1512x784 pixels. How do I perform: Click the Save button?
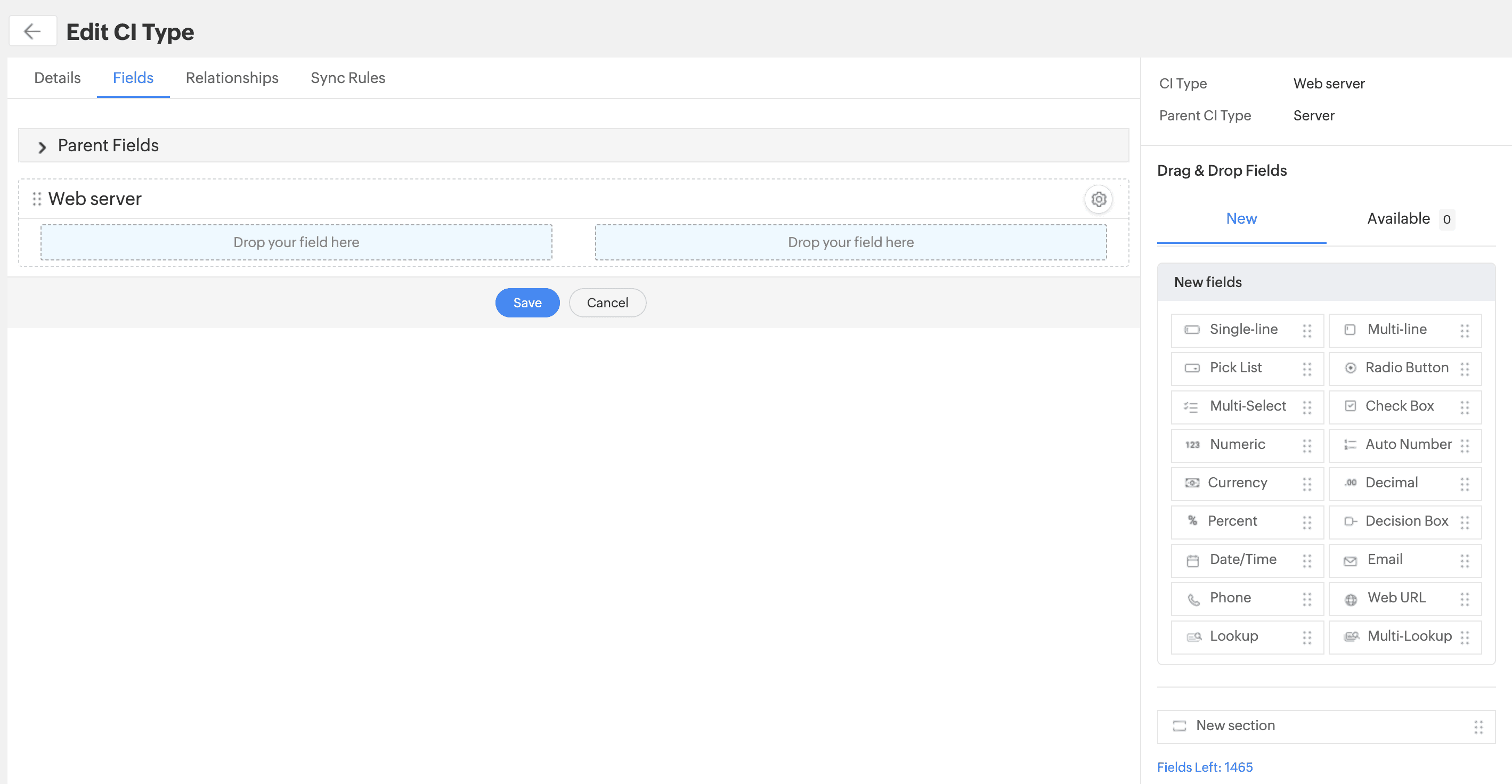[x=526, y=303]
